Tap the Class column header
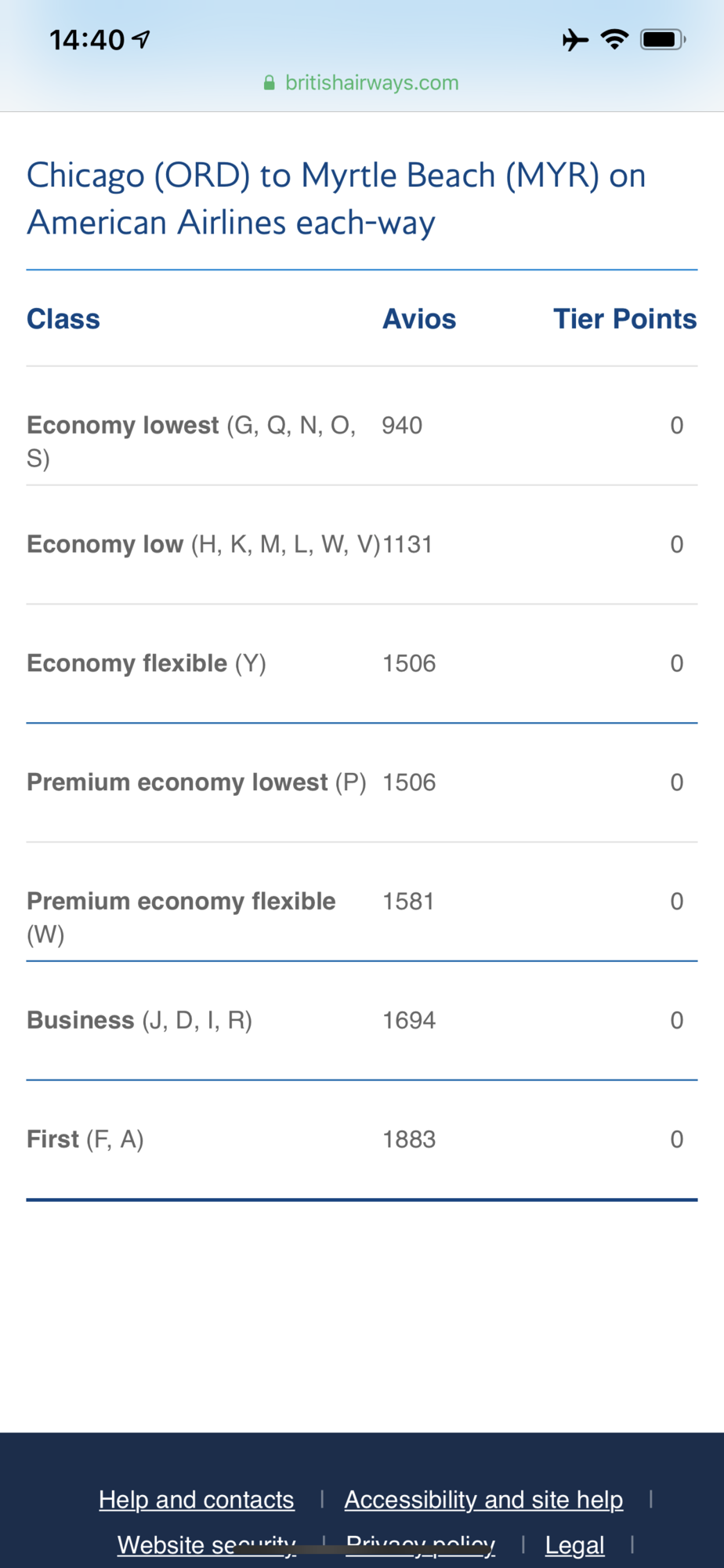 63,319
